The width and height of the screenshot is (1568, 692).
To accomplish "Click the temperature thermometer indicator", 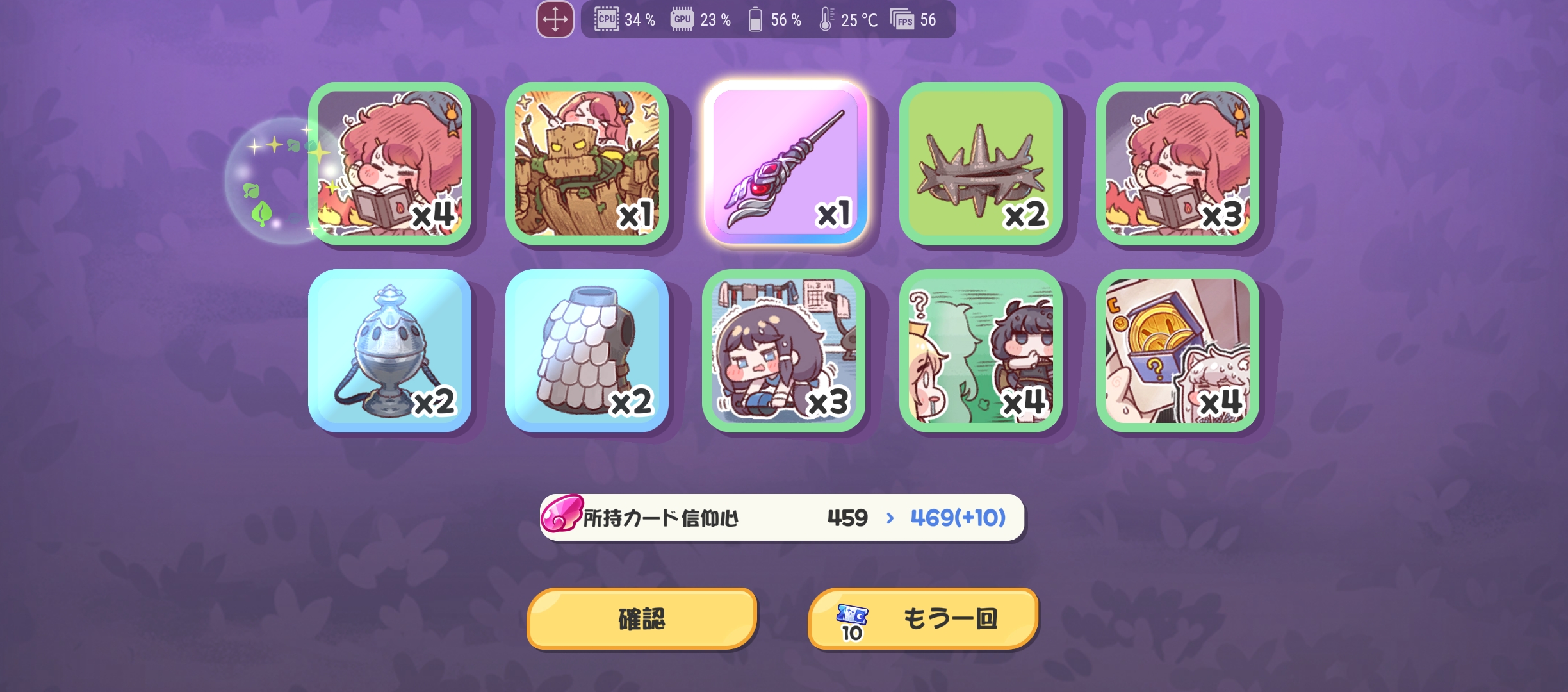I will click(848, 20).
